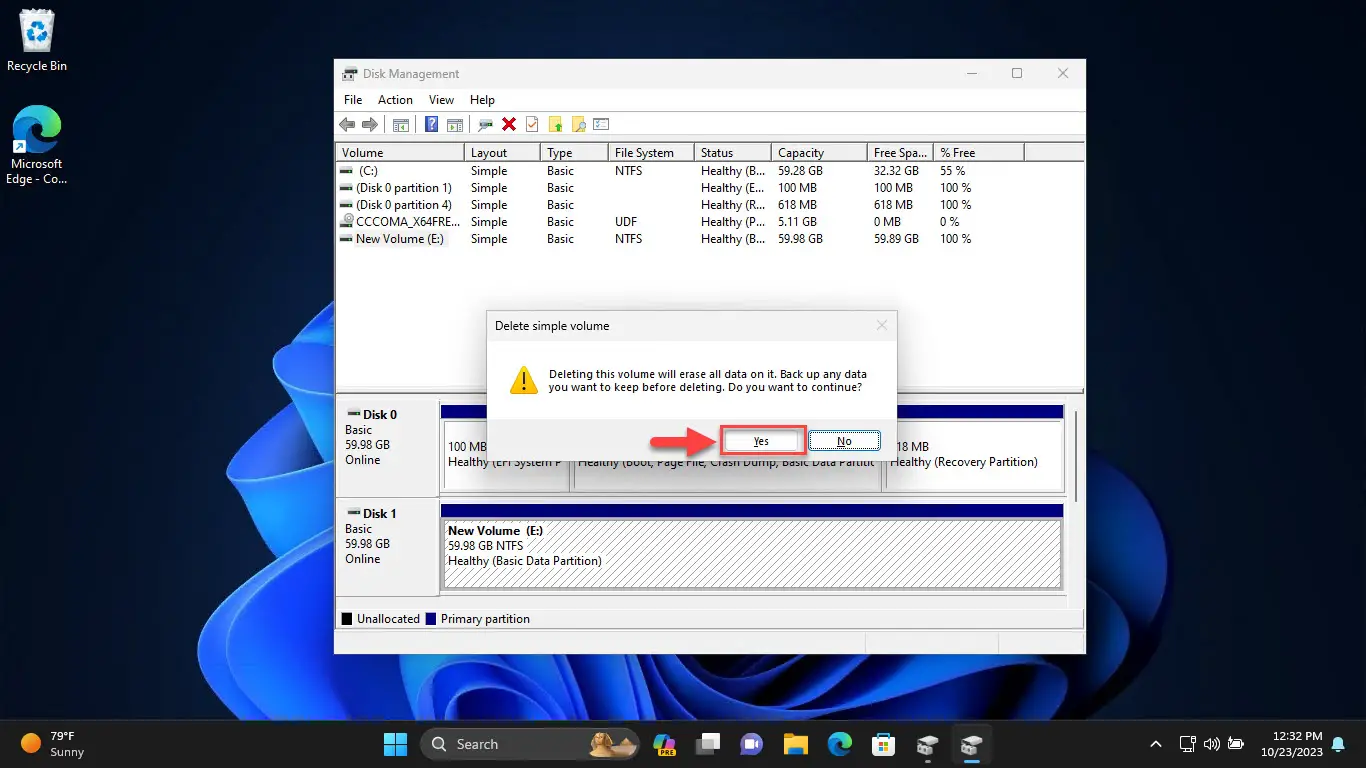Click the red X Delete toolbar icon
Viewport: 1366px width, 768px height.
509,125
